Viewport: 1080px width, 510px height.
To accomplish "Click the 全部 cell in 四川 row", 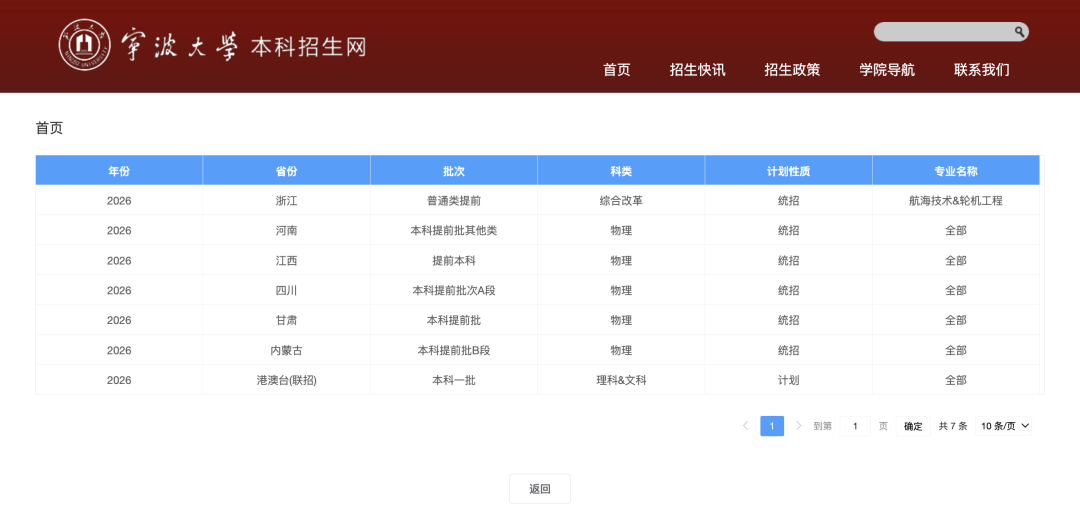I will click(956, 290).
